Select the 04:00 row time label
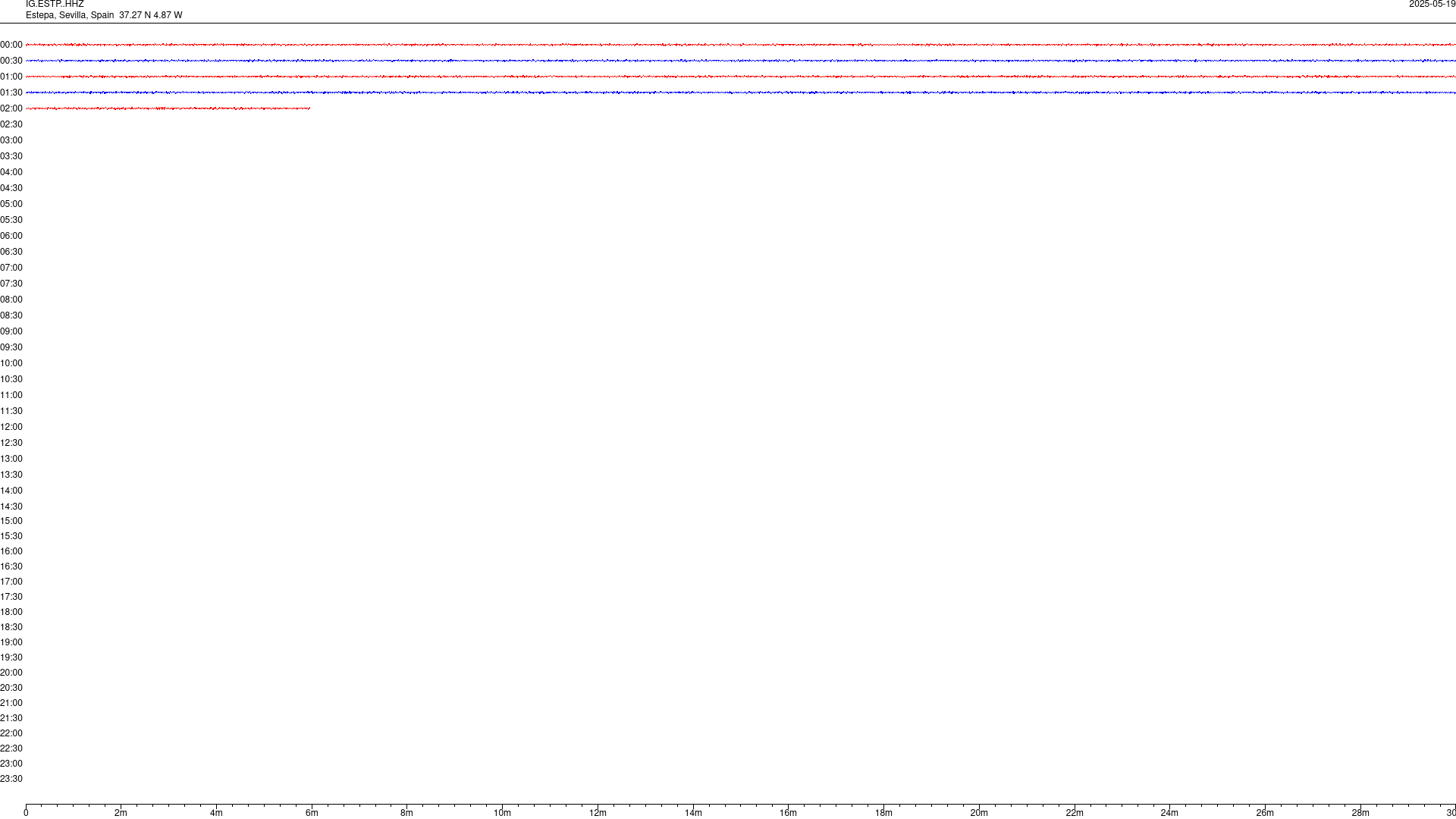Image resolution: width=1456 pixels, height=819 pixels. [11, 172]
